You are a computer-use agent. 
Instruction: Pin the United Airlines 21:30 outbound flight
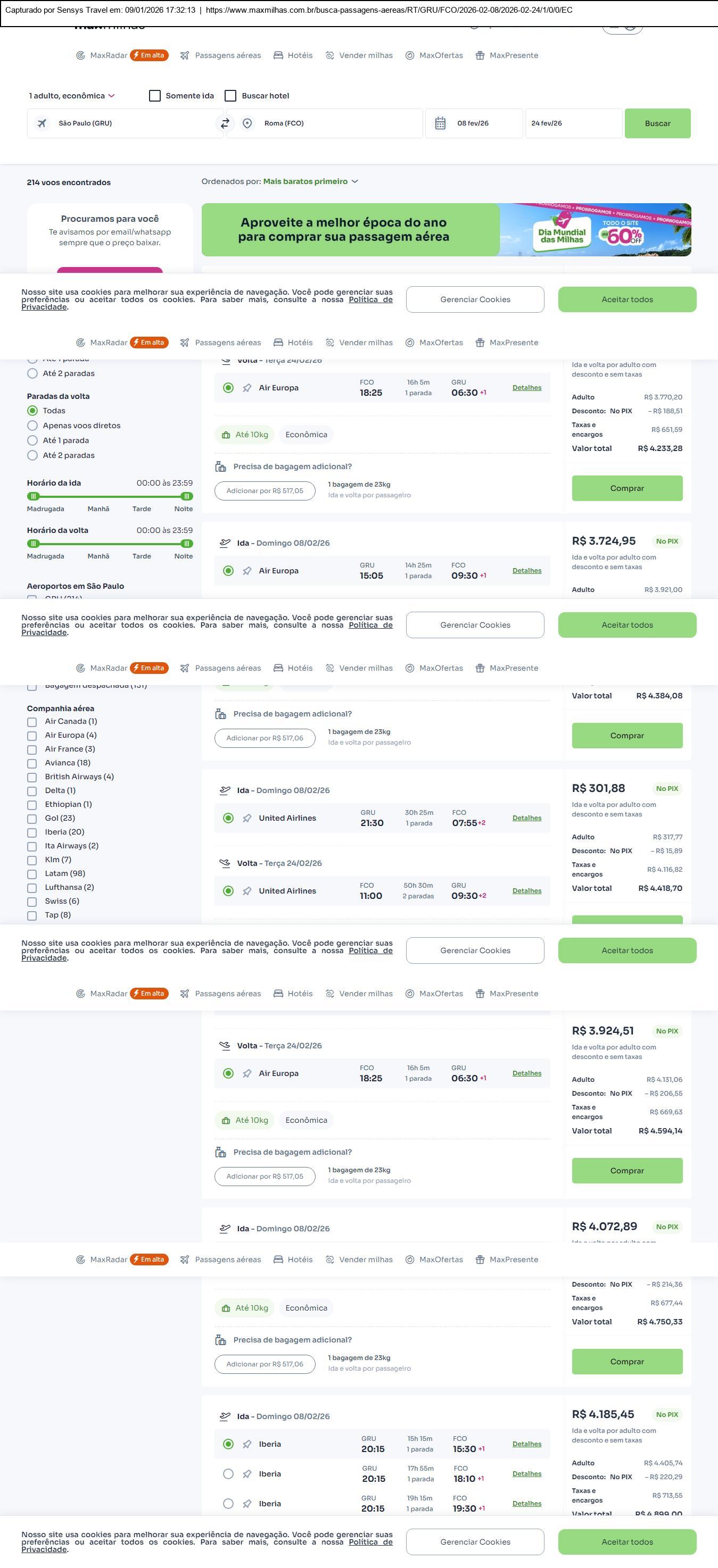pyautogui.click(x=247, y=818)
